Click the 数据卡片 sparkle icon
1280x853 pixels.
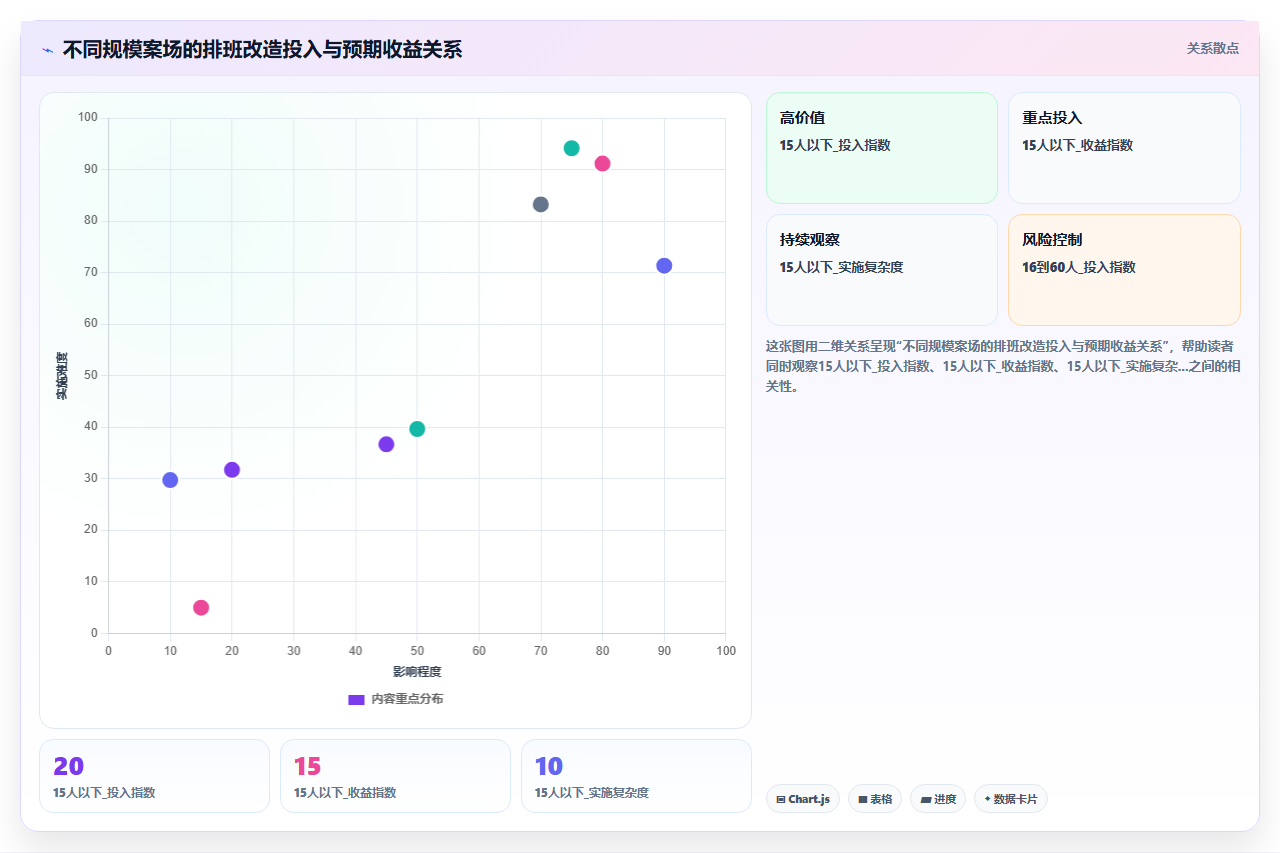[x=988, y=799]
